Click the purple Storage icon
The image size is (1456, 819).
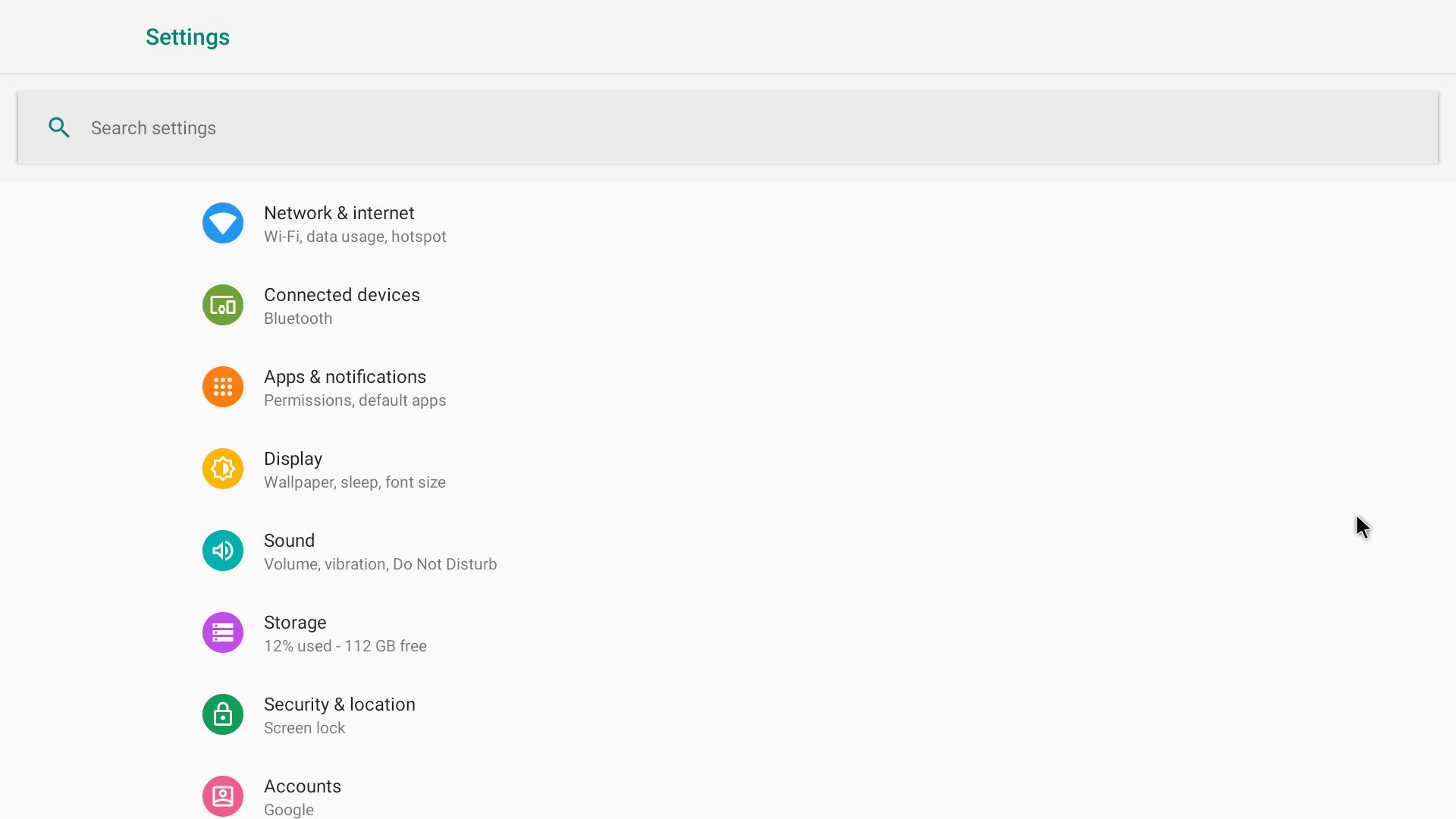pyautogui.click(x=222, y=632)
